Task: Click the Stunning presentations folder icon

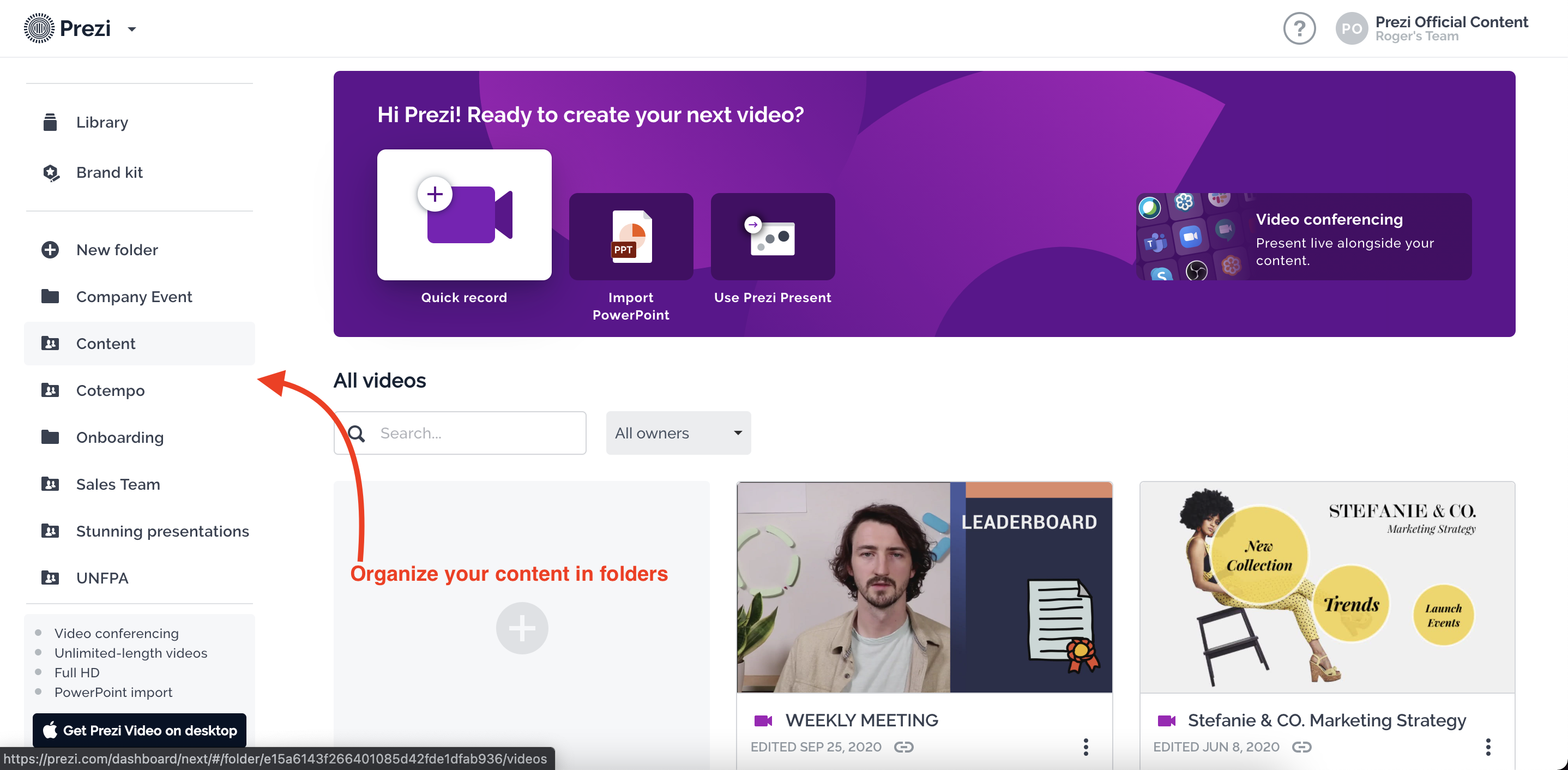Action: (x=50, y=531)
